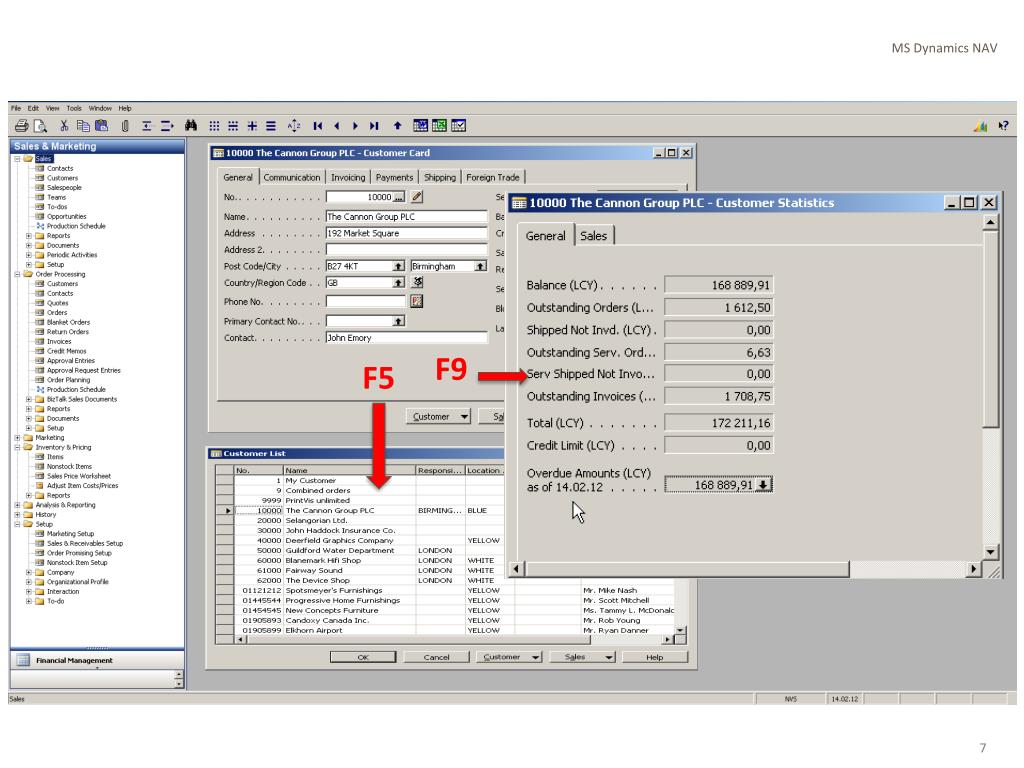Click the Field Filter dotted-grid icon
Viewport: 1024px width, 768px height.
[x=214, y=126]
